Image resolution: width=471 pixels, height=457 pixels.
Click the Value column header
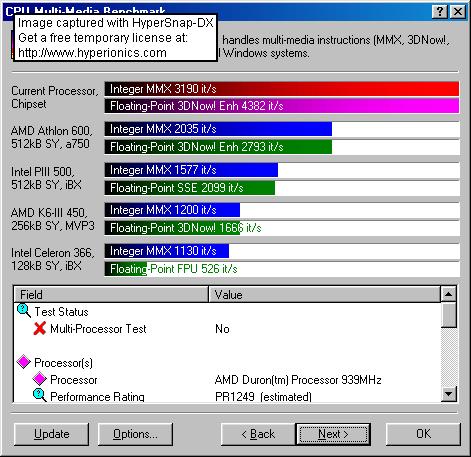click(324, 294)
